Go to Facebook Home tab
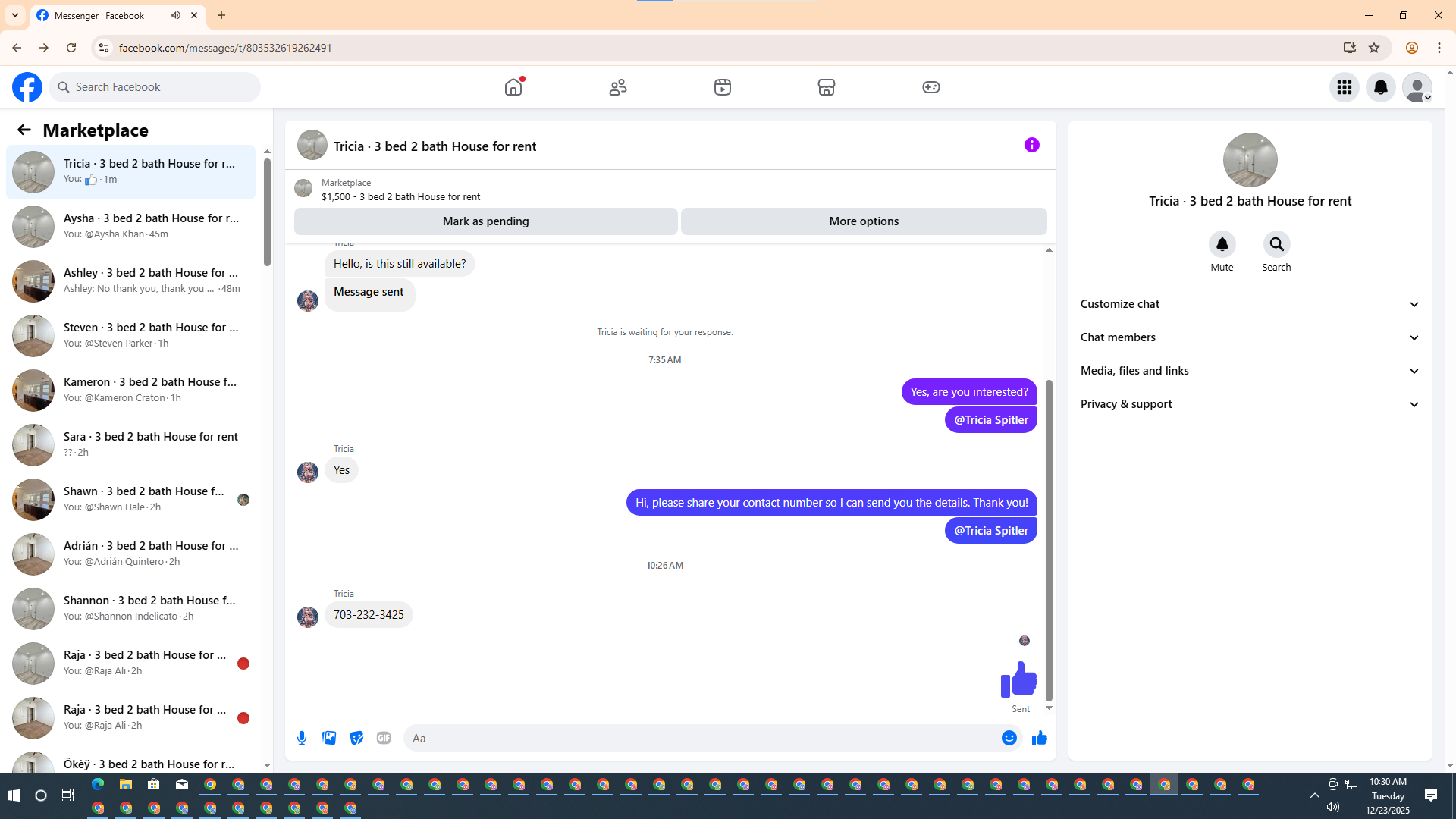This screenshot has height=819, width=1456. (513, 87)
